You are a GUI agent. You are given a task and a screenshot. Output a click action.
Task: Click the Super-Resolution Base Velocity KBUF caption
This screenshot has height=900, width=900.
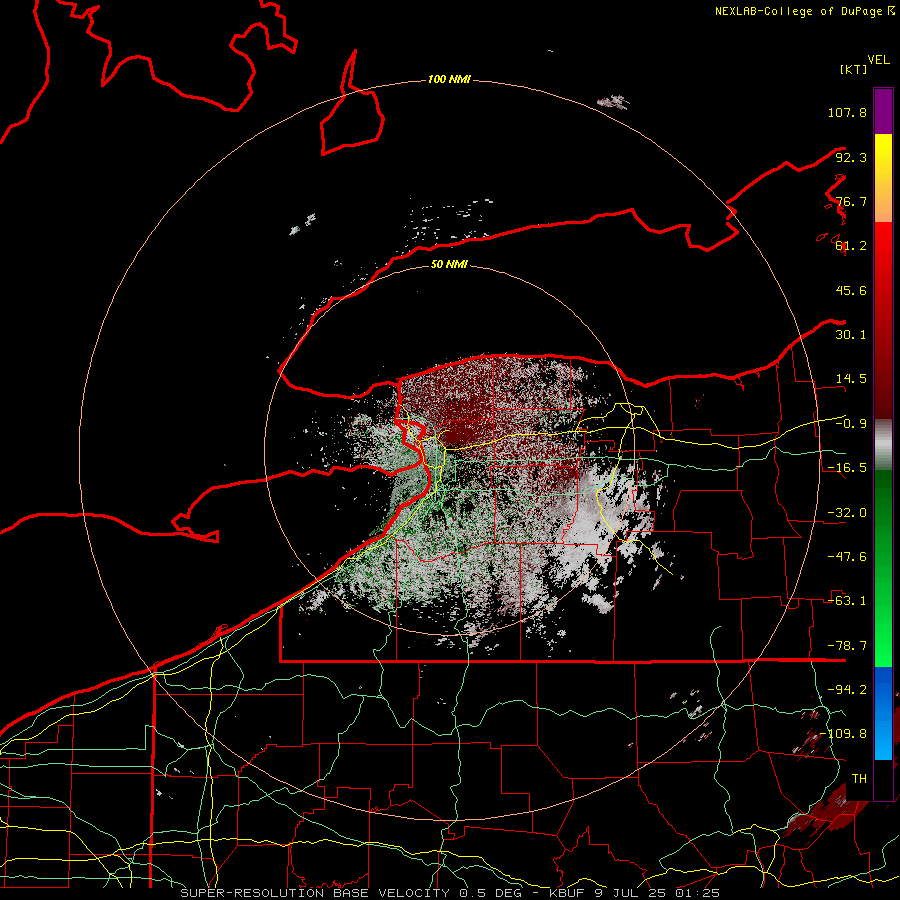coord(450,893)
